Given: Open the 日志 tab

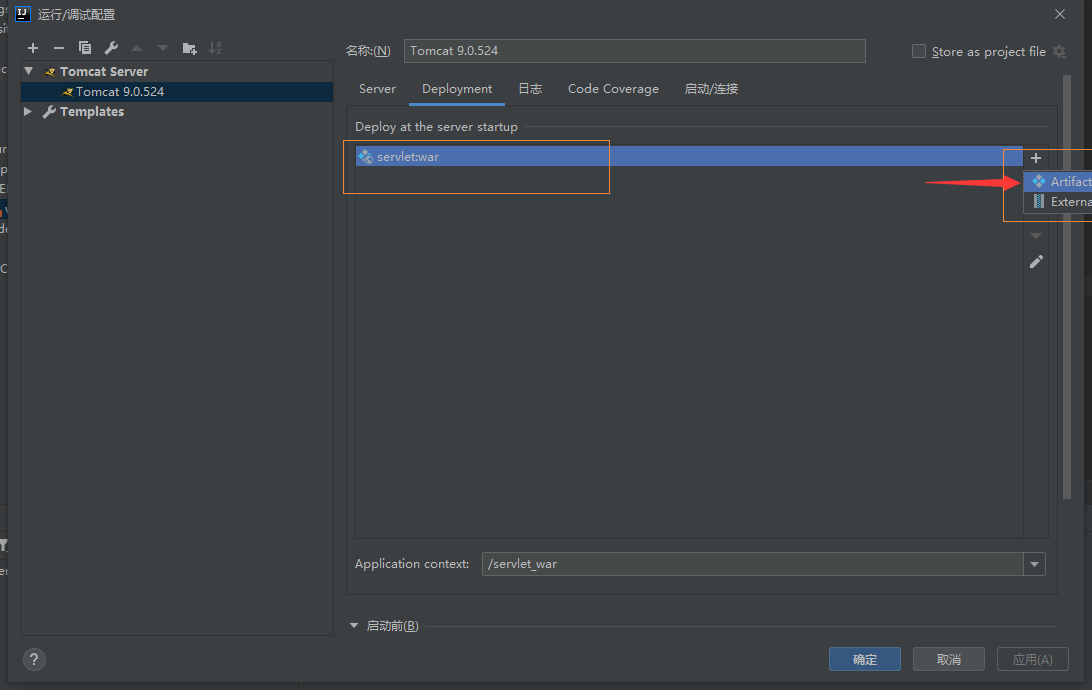Looking at the screenshot, I should (530, 89).
